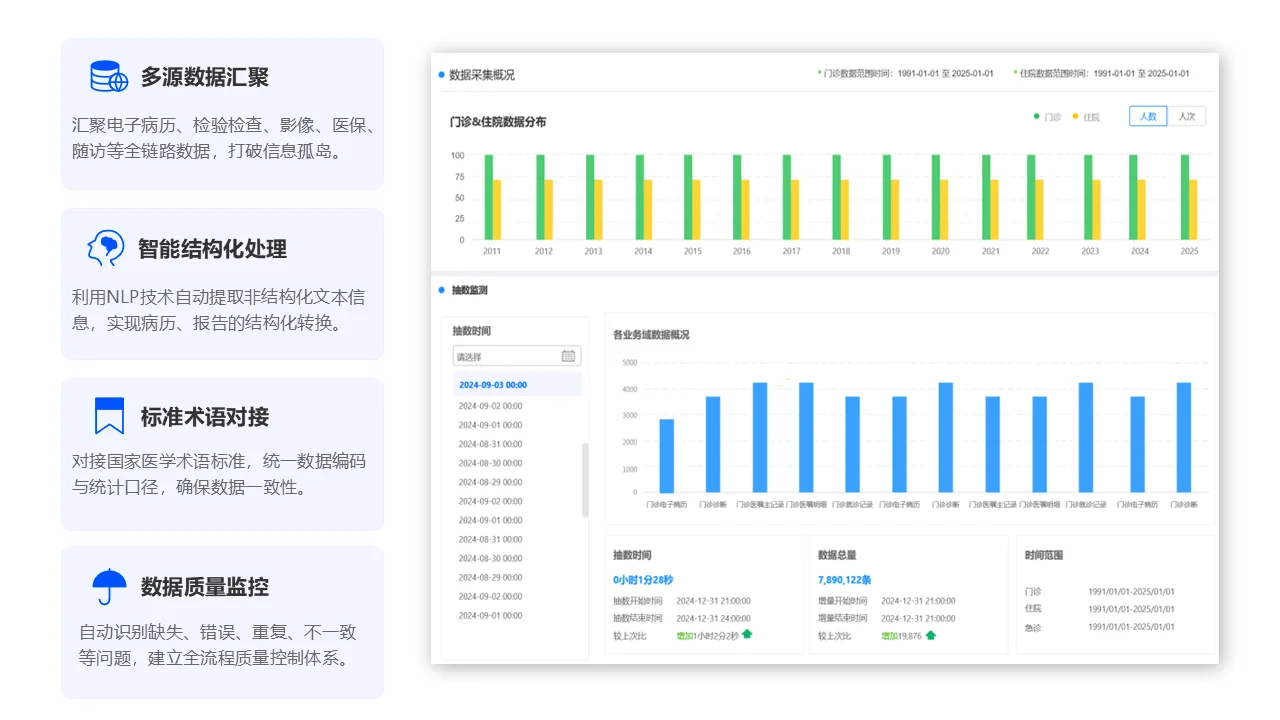Click the 增加1小时2分2秒 comparison value
Viewport: 1280px width, 720px height.
click(707, 635)
